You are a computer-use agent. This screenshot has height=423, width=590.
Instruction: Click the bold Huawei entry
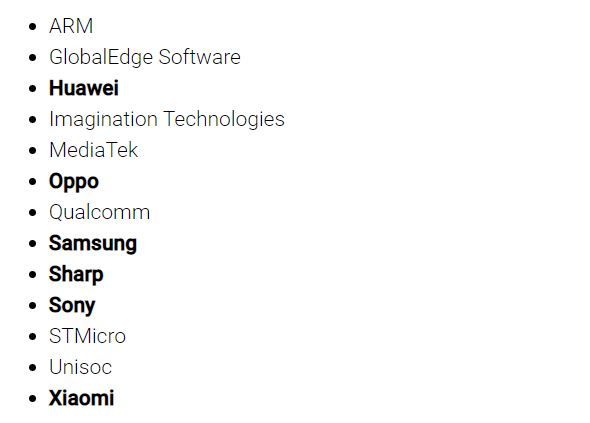(84, 88)
